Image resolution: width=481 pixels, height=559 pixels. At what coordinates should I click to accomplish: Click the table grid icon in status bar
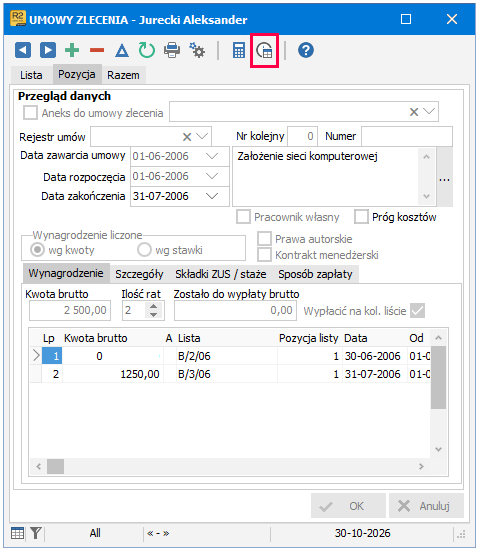point(17,533)
